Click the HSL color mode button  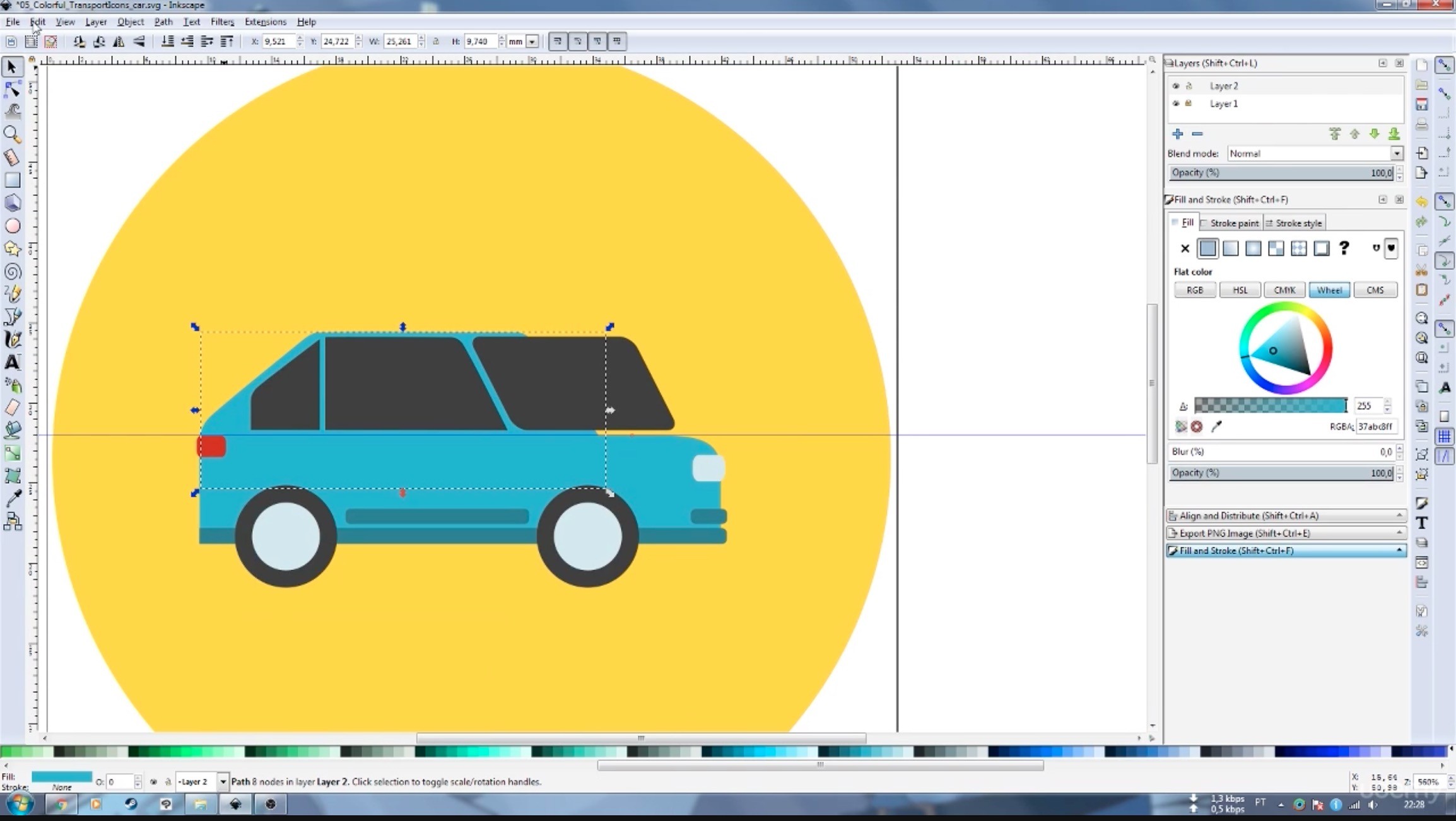(1240, 290)
